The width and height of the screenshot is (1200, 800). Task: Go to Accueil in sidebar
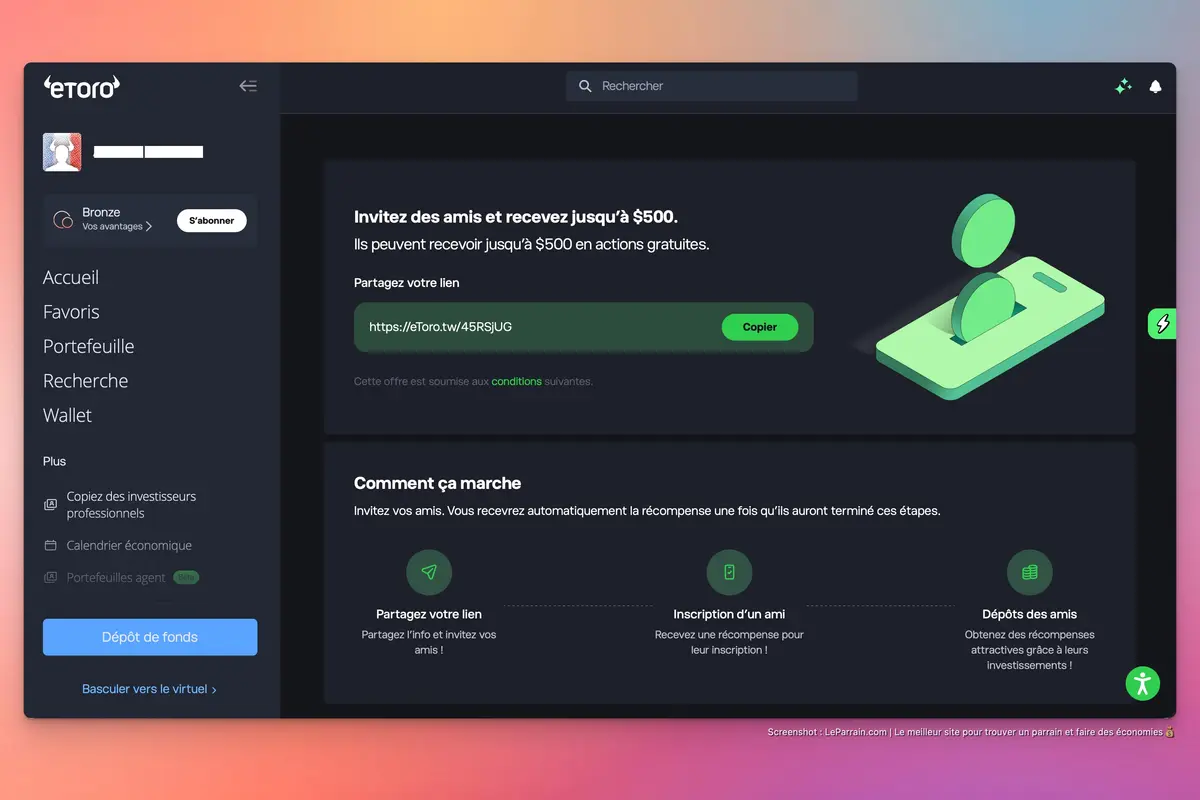(71, 277)
